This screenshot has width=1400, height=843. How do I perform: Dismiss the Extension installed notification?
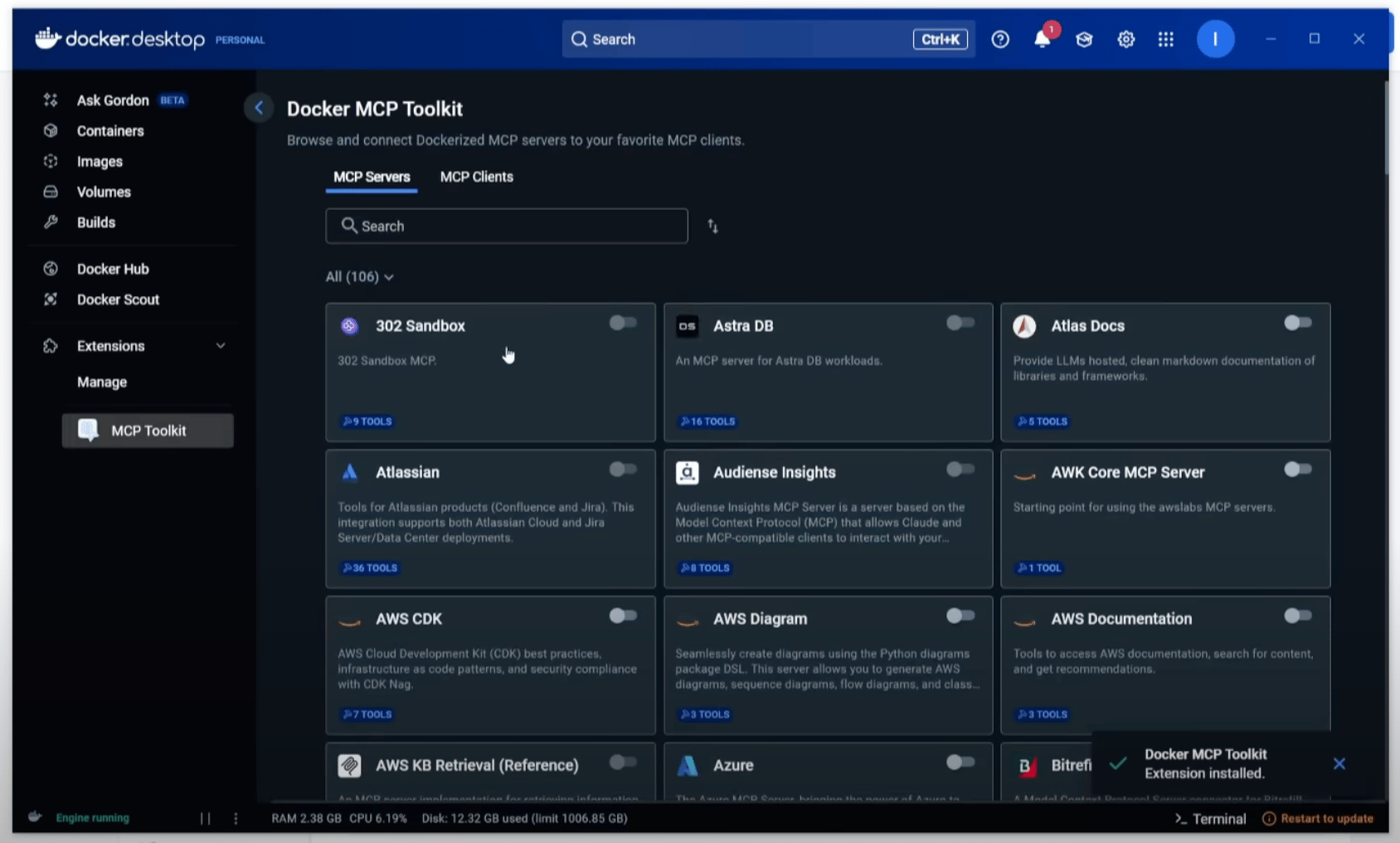[1339, 763]
